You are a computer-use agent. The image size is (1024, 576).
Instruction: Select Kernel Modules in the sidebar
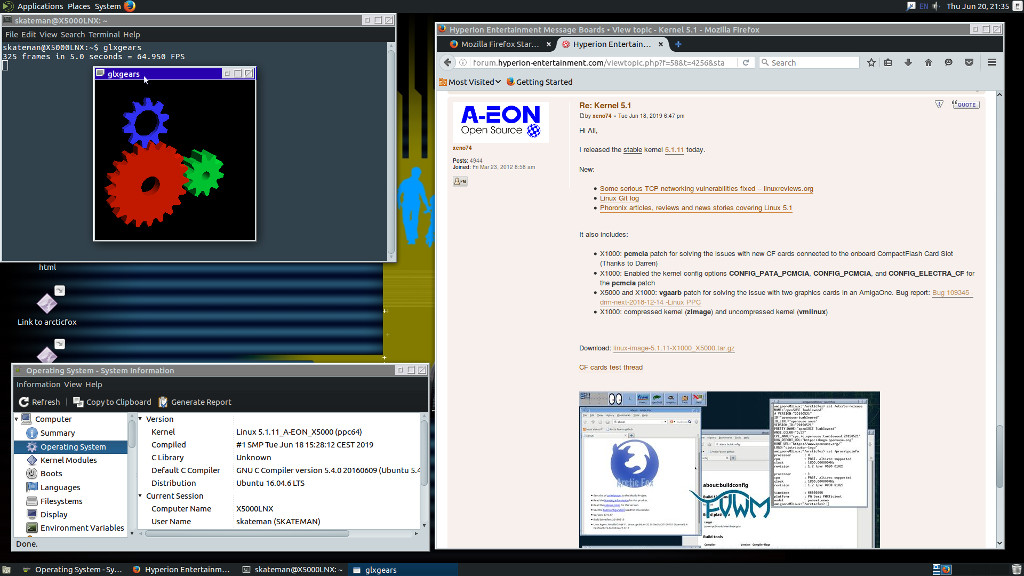point(69,460)
